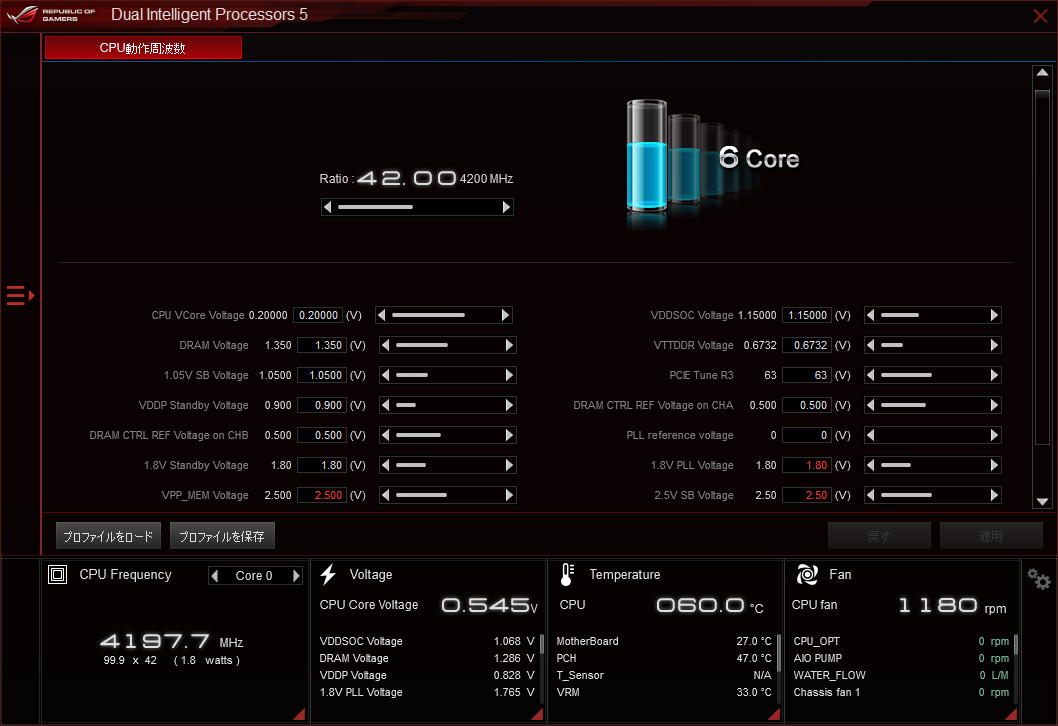Decrease CPU VCore Voltage left arrow
Screen dimensions: 1058x726
click(x=382, y=315)
